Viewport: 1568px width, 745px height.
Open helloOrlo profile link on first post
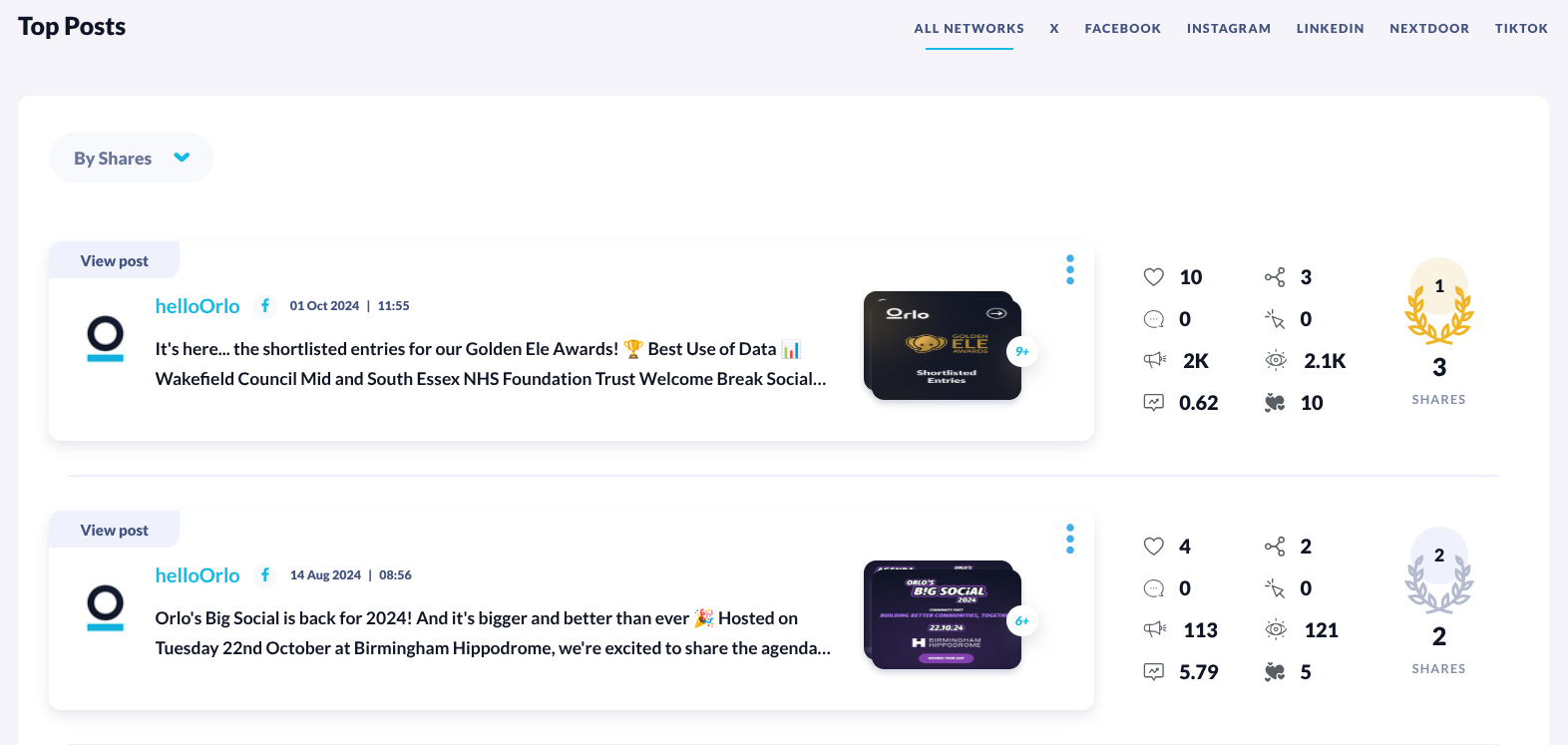coord(197,306)
